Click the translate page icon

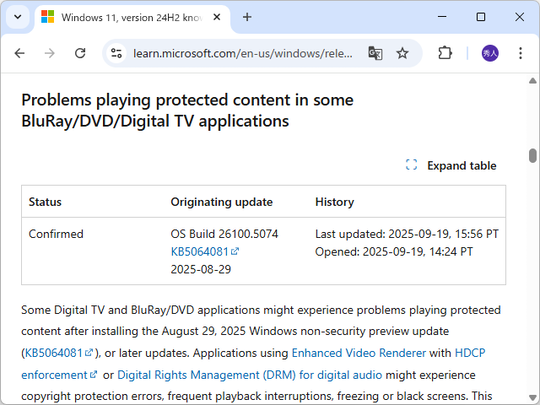click(375, 53)
